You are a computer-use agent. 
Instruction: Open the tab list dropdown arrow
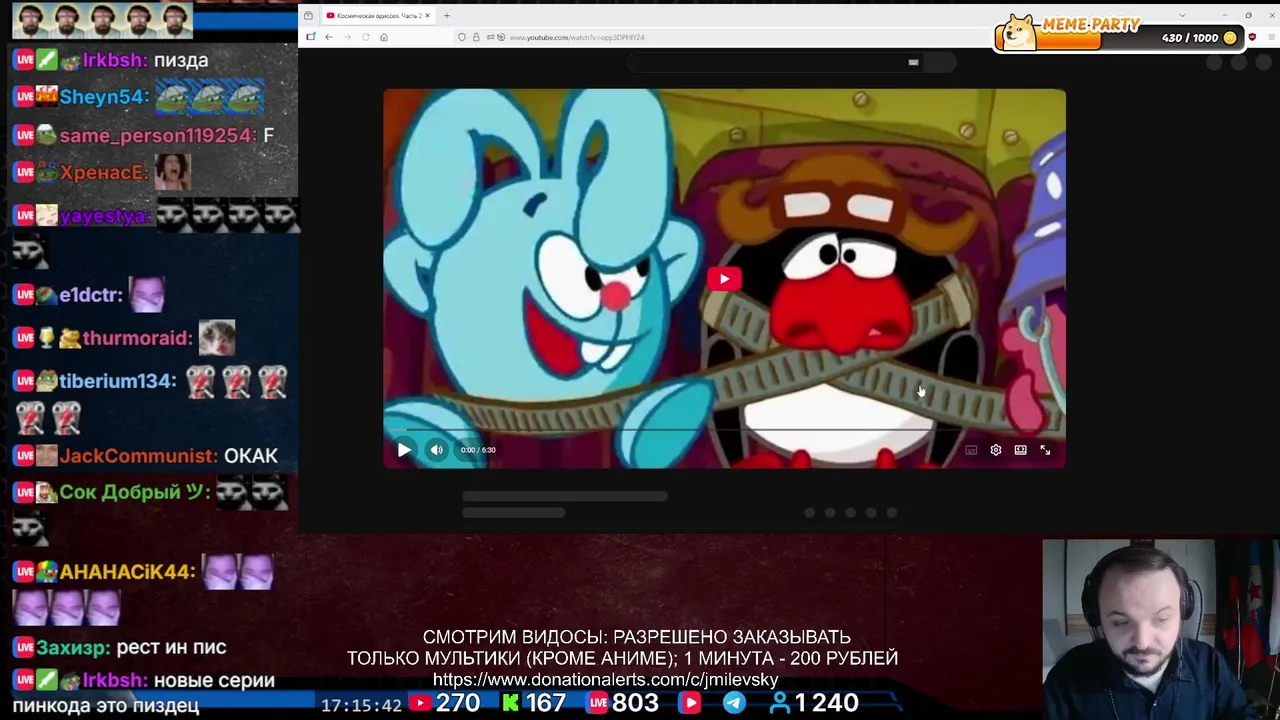click(1182, 16)
